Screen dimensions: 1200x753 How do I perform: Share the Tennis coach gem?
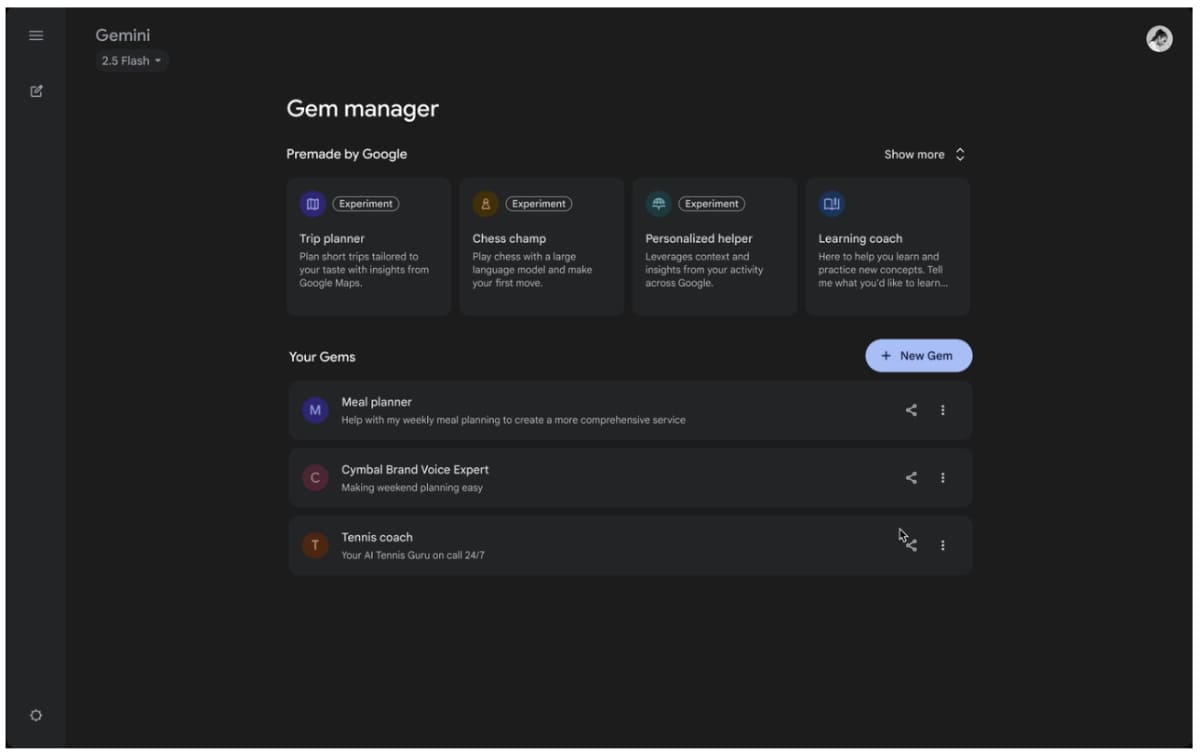click(x=911, y=545)
